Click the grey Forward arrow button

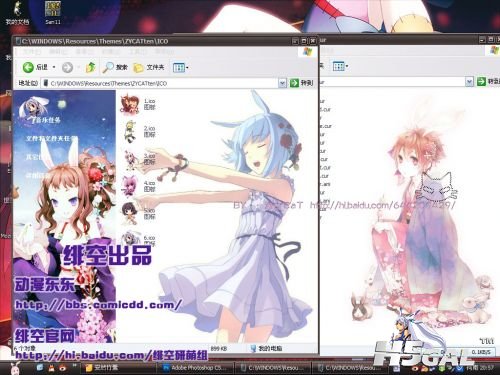(68, 68)
